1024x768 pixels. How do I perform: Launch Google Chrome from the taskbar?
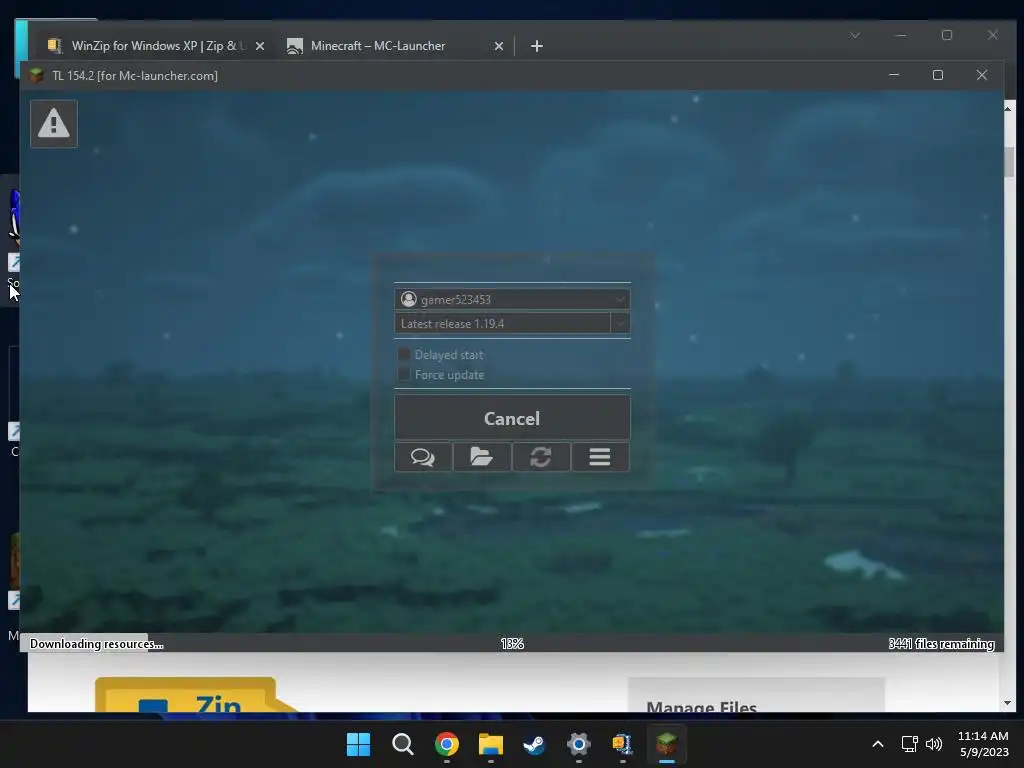coord(447,744)
